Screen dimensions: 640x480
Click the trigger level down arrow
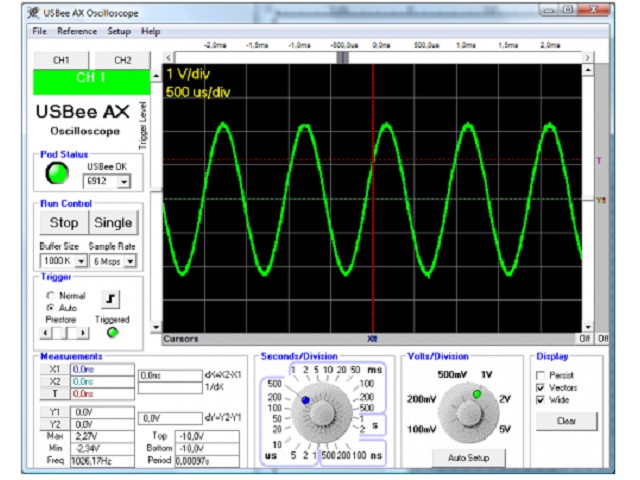tap(156, 327)
